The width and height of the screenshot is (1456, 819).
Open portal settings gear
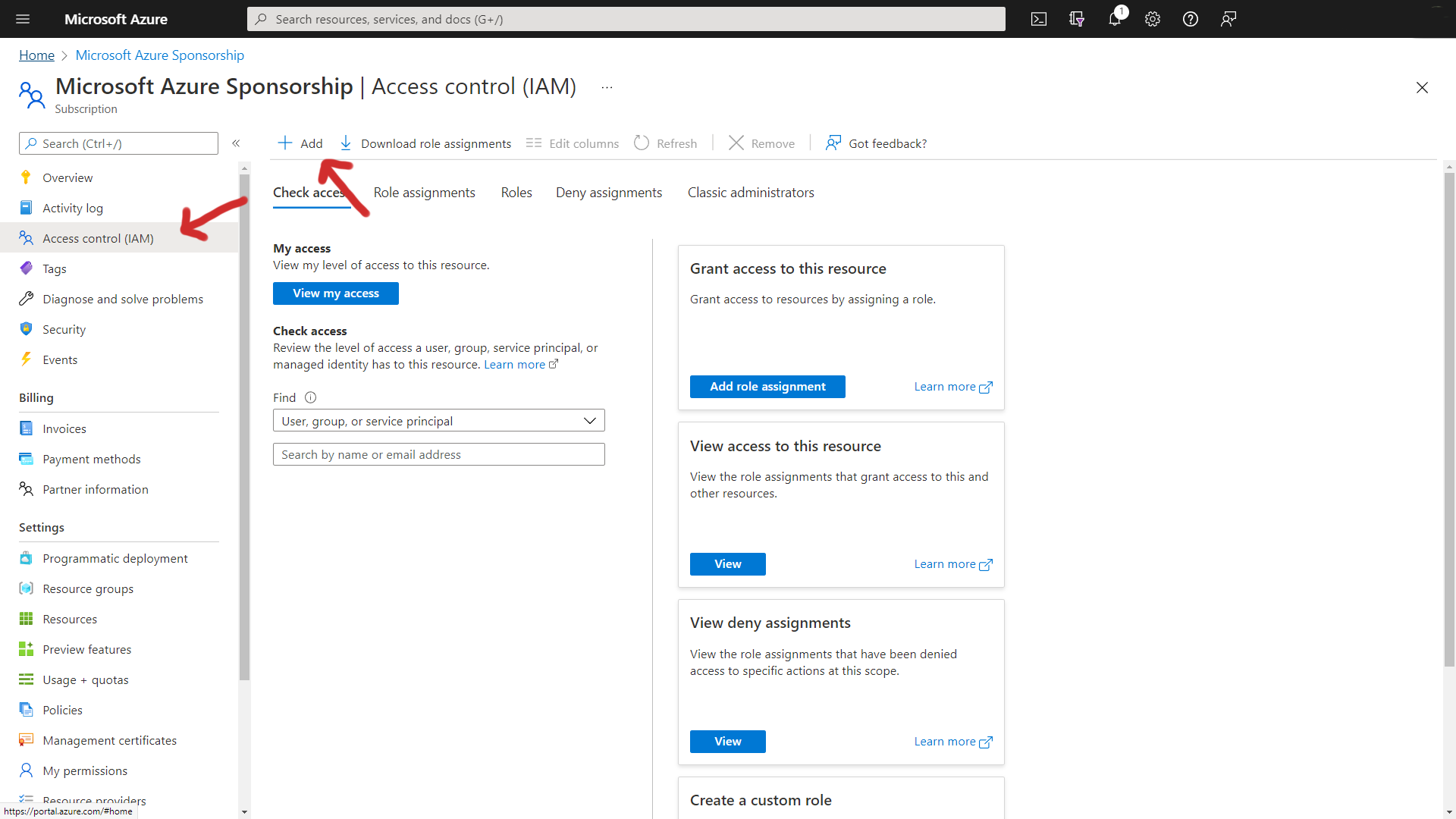pyautogui.click(x=1153, y=19)
